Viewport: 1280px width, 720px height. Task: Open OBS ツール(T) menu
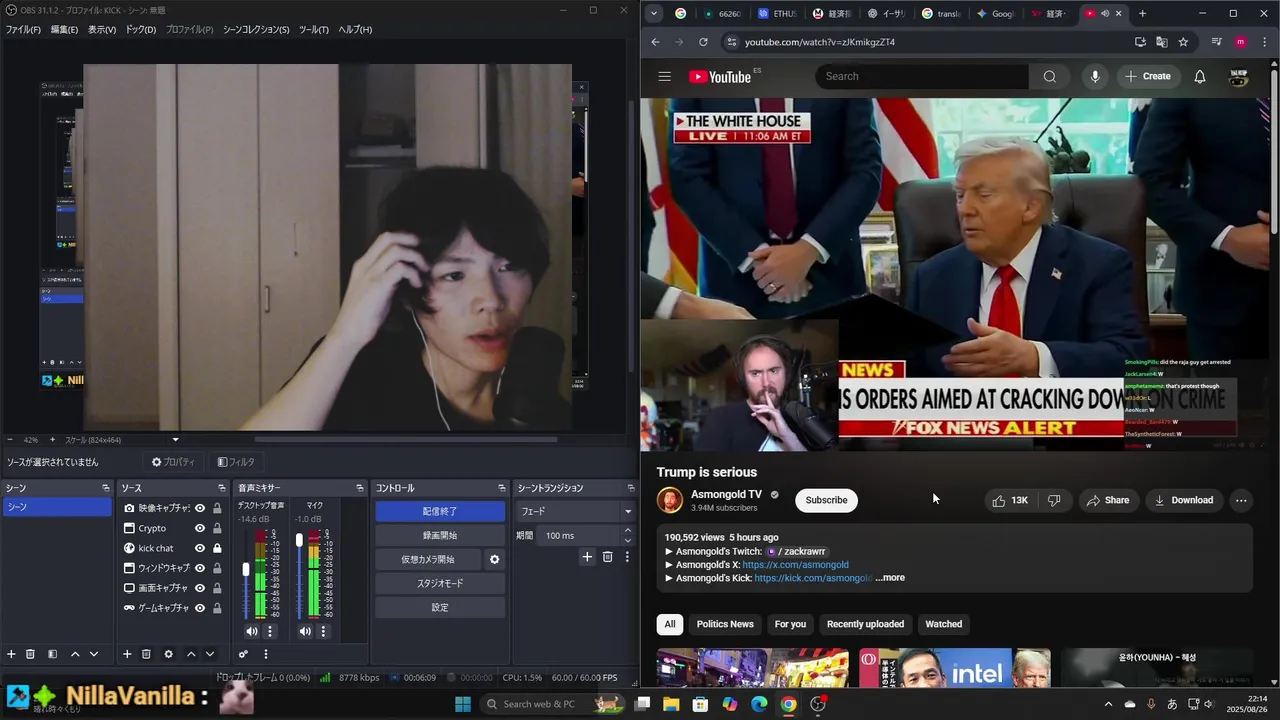click(x=313, y=30)
